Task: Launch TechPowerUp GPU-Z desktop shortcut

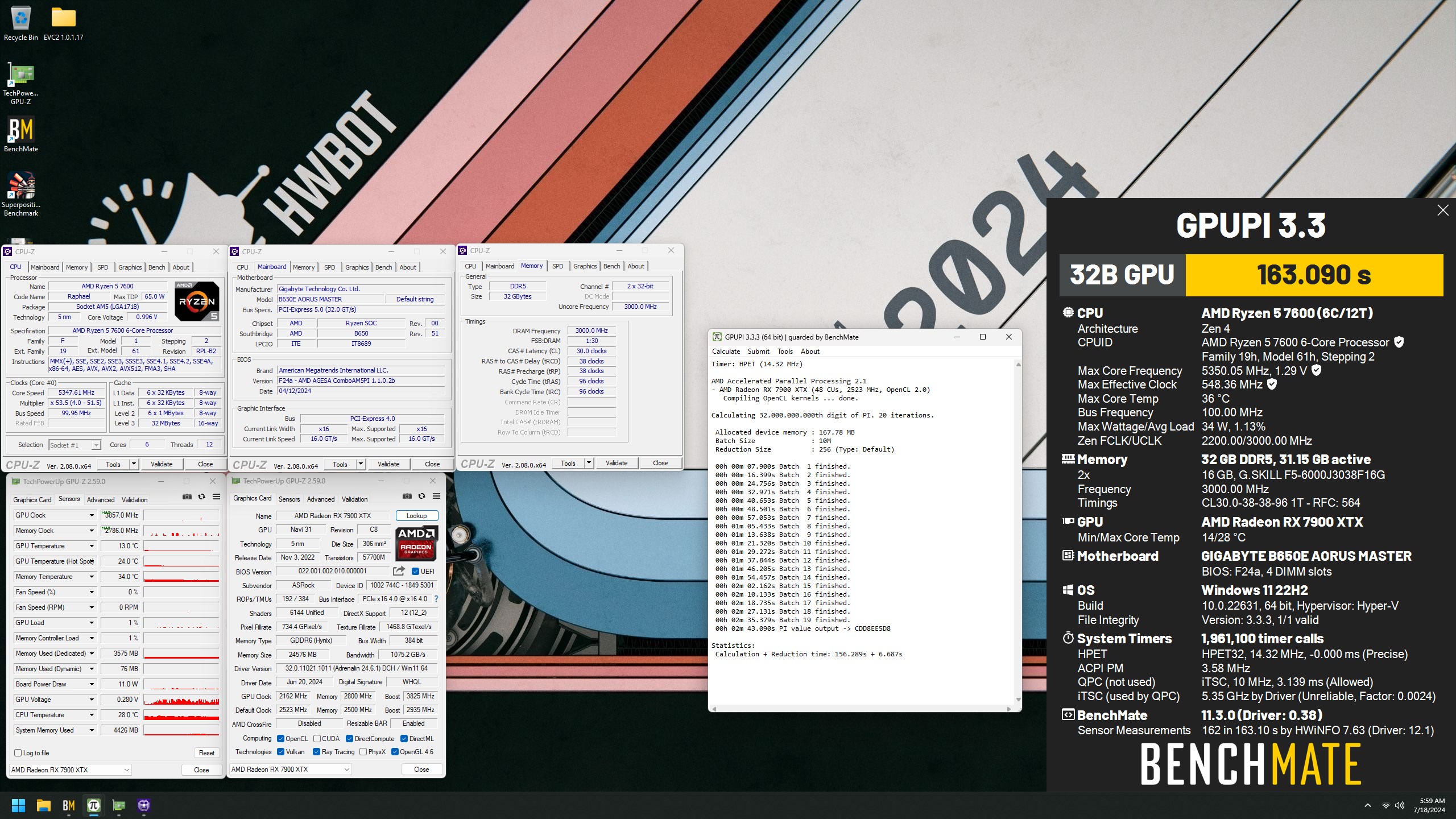Action: 20,84
